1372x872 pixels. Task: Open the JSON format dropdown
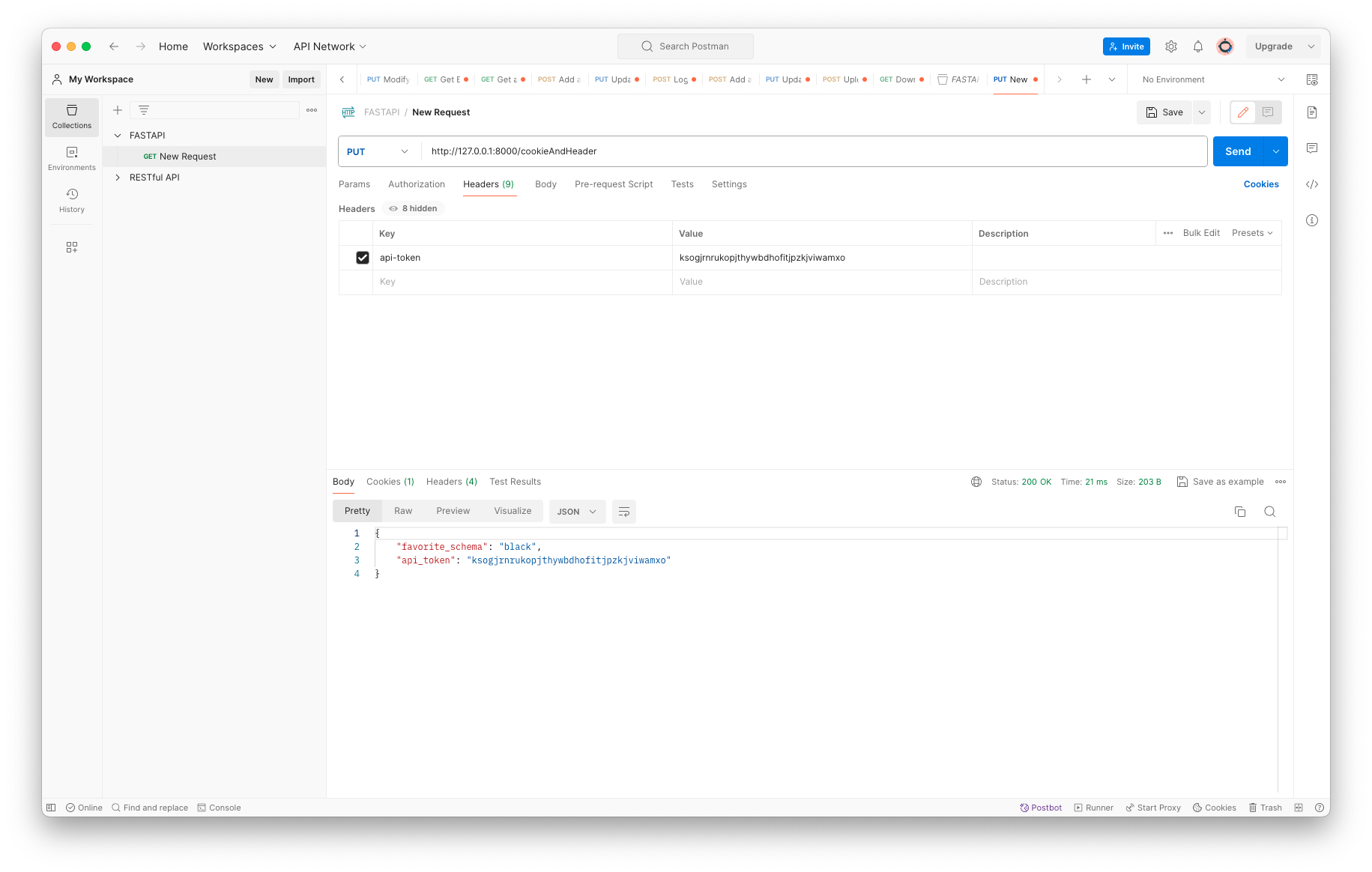coord(577,512)
